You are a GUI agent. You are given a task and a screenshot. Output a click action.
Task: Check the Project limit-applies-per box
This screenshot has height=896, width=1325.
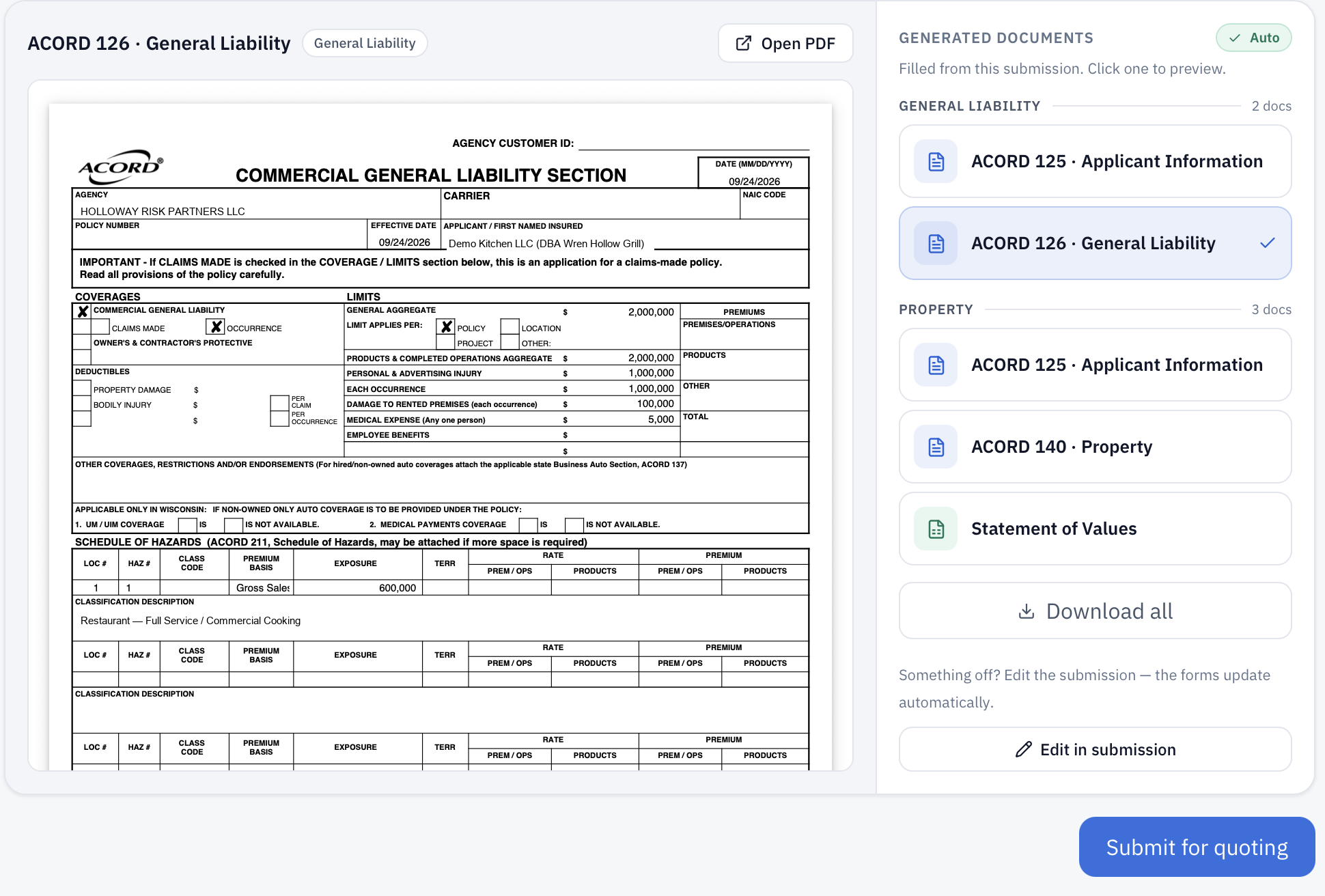(x=446, y=342)
